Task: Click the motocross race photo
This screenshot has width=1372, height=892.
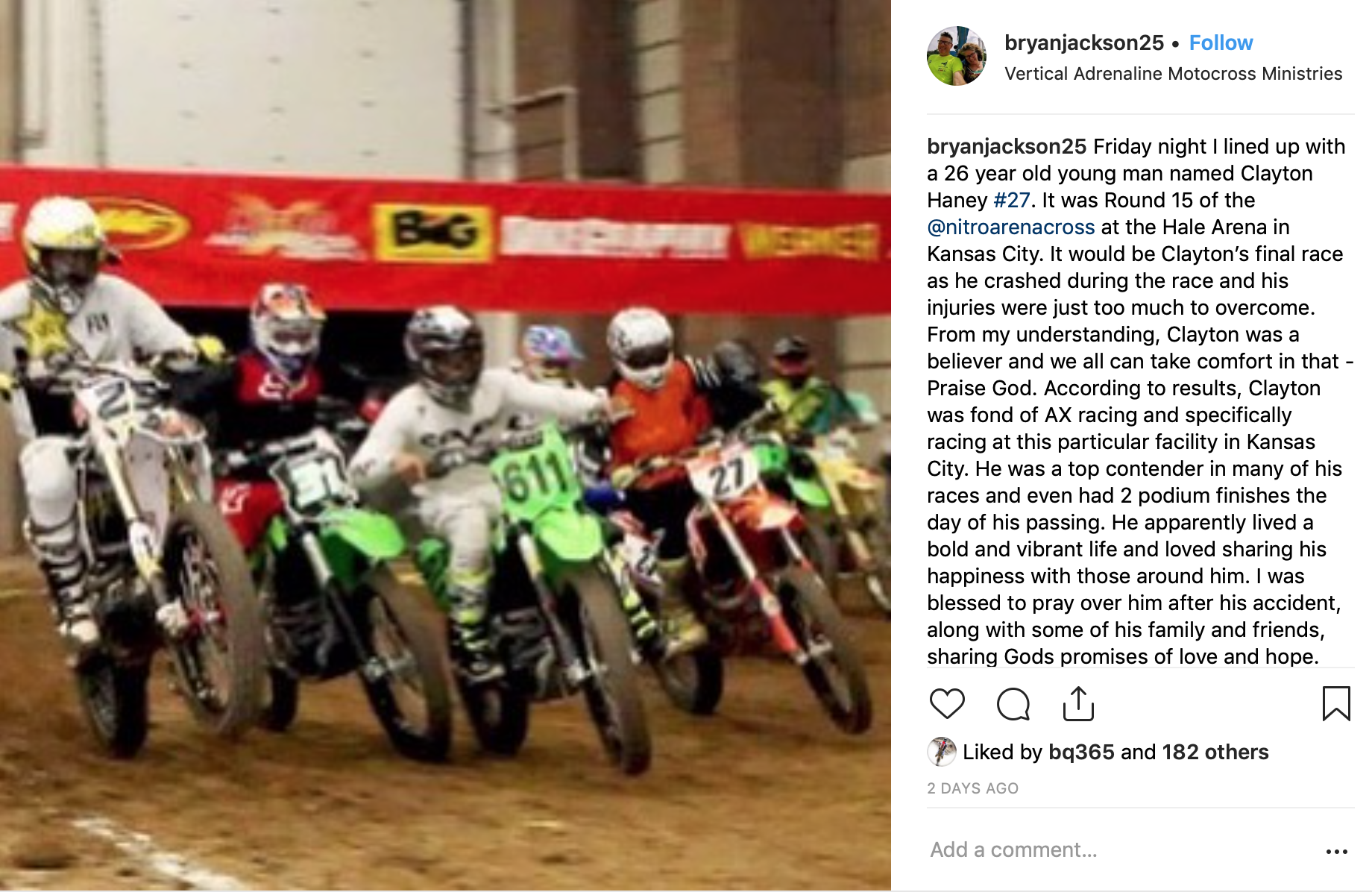Action: tap(445, 445)
